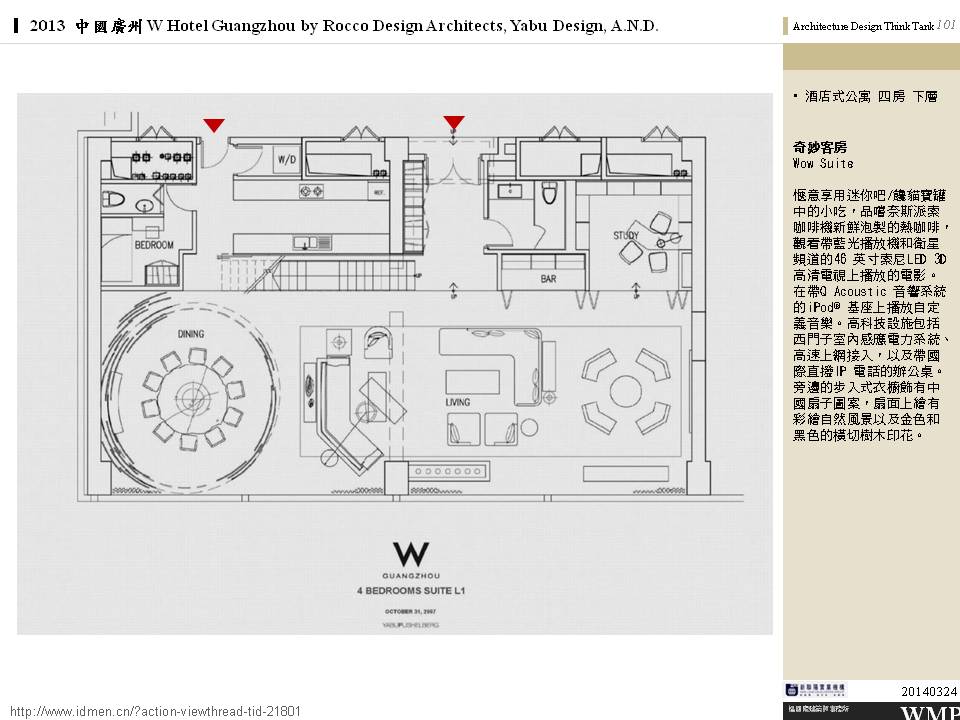Viewport: 960px width, 720px height.
Task: Click the kitchen stove burner symbol
Action: tap(312, 190)
